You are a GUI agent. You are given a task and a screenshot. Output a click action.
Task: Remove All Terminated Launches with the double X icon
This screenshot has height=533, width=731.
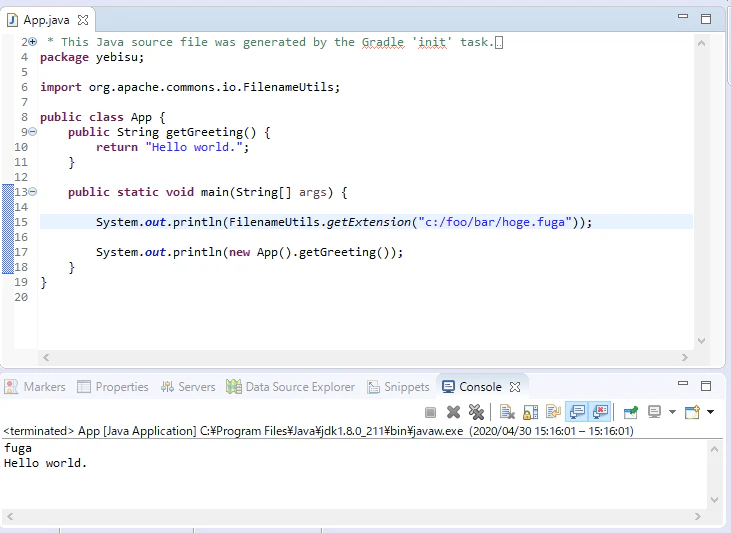point(476,412)
